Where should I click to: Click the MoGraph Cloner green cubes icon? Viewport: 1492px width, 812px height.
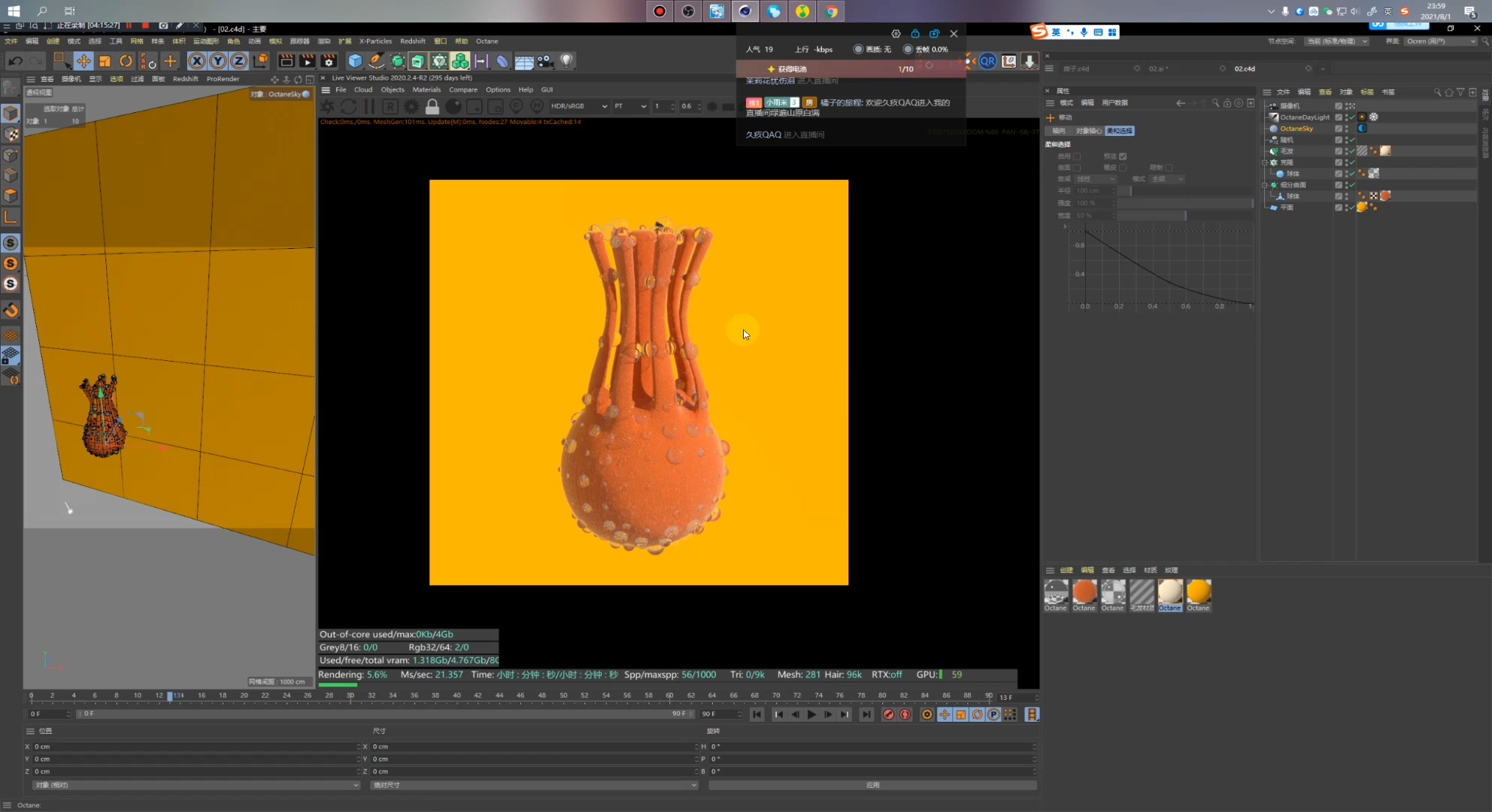pyautogui.click(x=460, y=61)
